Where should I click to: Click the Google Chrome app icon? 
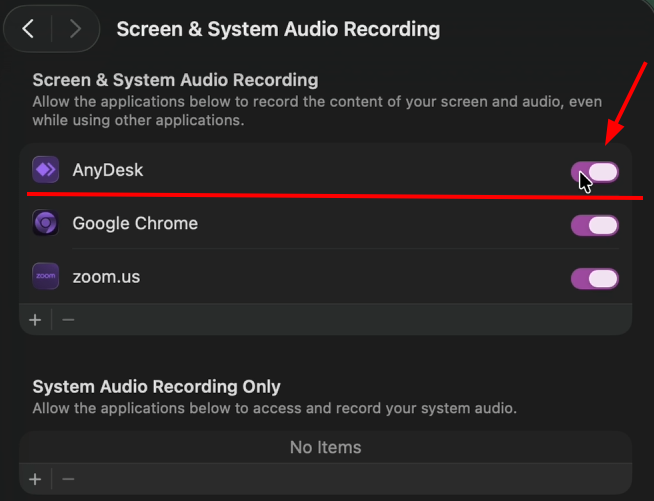pos(46,223)
